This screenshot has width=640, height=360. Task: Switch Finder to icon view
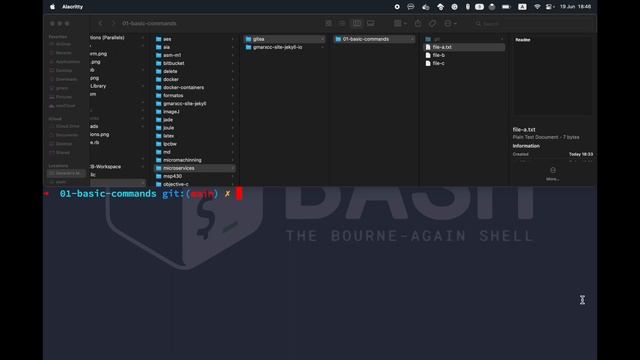328,23
